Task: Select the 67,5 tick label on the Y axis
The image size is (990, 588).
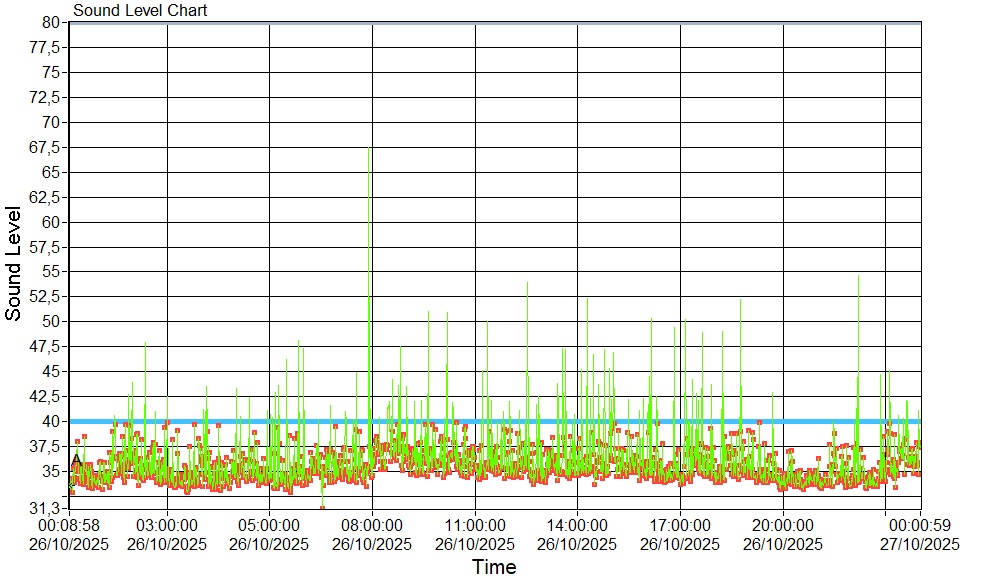Action: (x=46, y=147)
